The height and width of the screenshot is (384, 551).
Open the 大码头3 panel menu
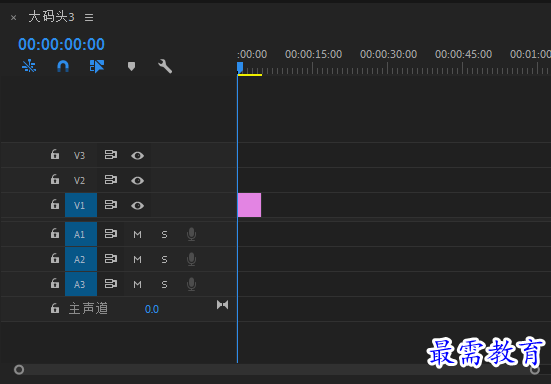tap(89, 17)
